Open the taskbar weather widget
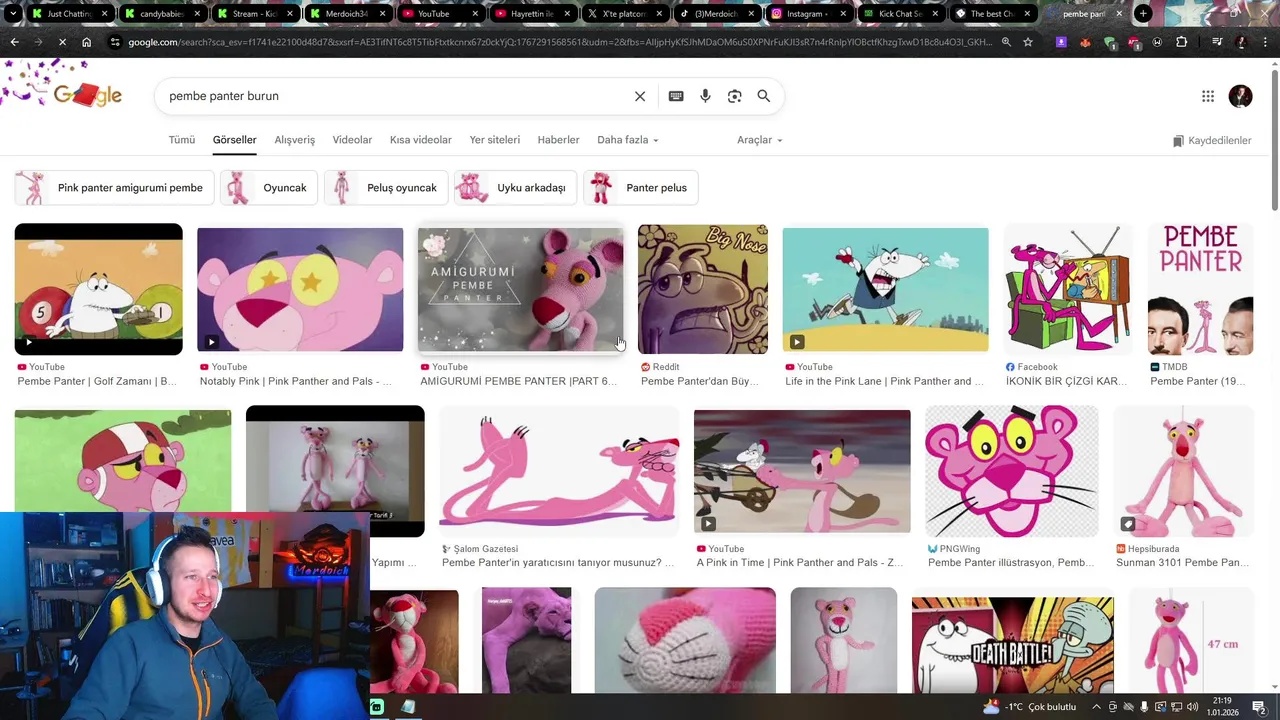This screenshot has height=720, width=1280. [x=1030, y=707]
